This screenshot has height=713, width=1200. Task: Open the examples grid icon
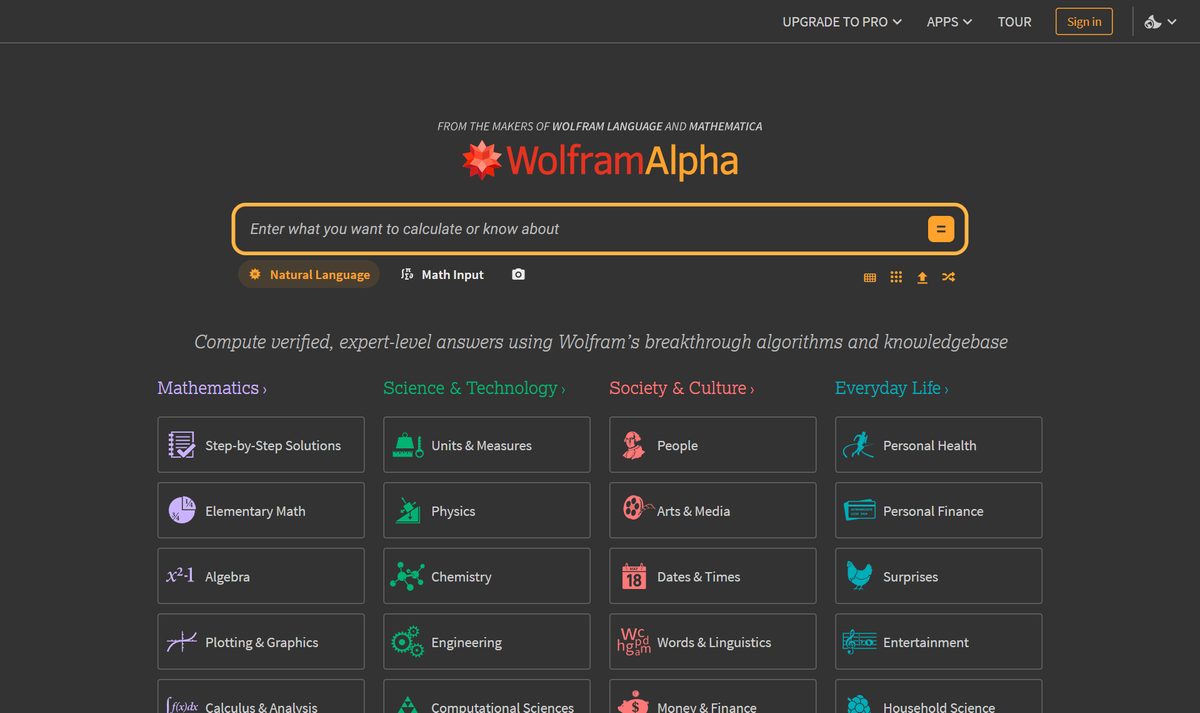point(896,277)
